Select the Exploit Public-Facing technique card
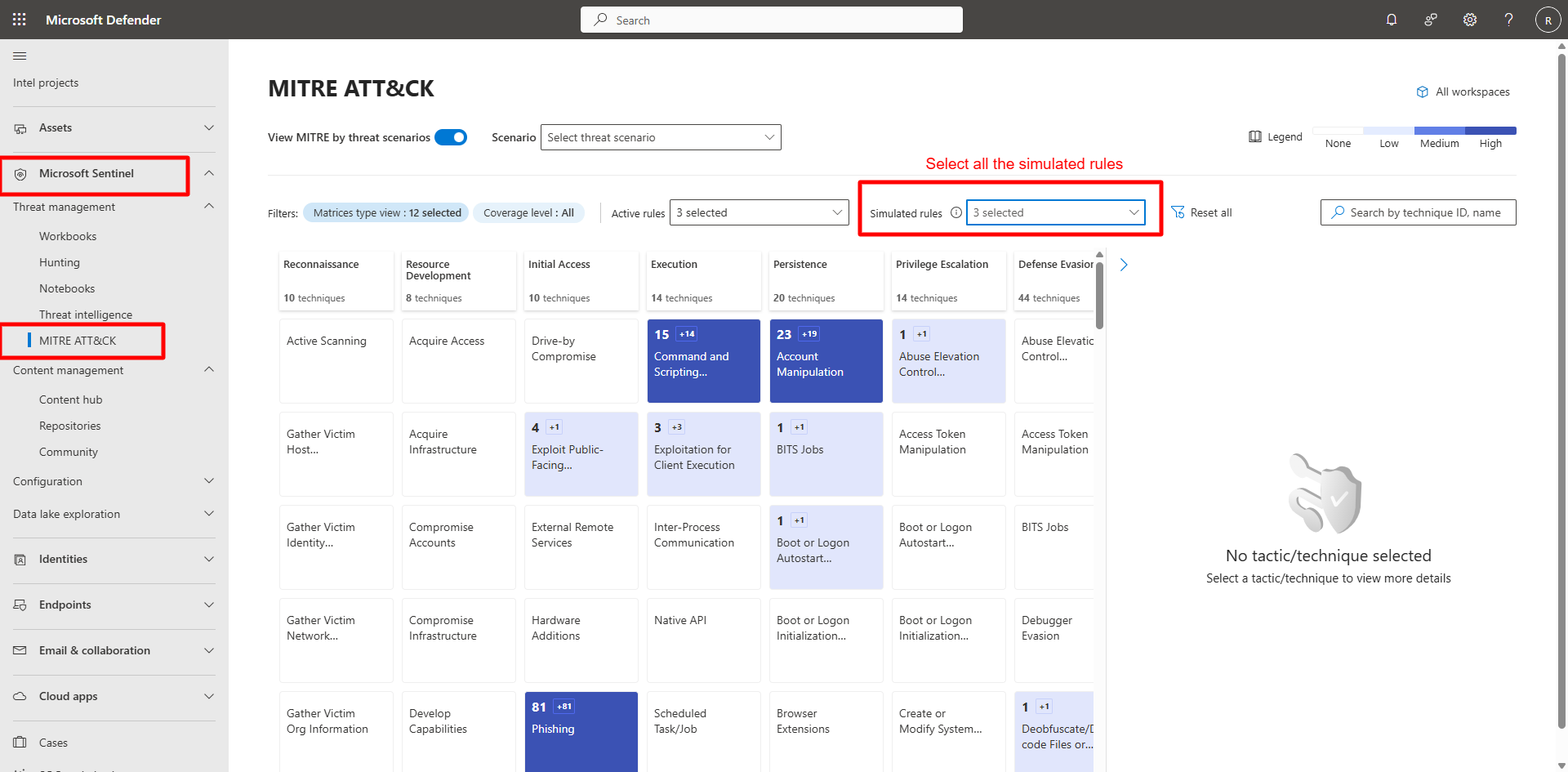 click(581, 453)
